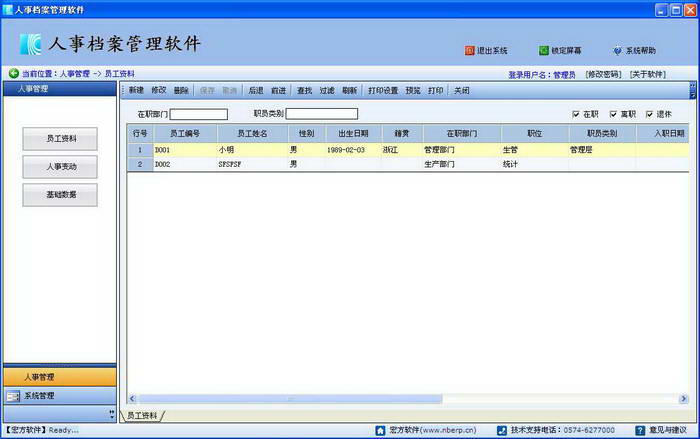
Task: Toggle the 在职 checkbox
Action: [576, 114]
